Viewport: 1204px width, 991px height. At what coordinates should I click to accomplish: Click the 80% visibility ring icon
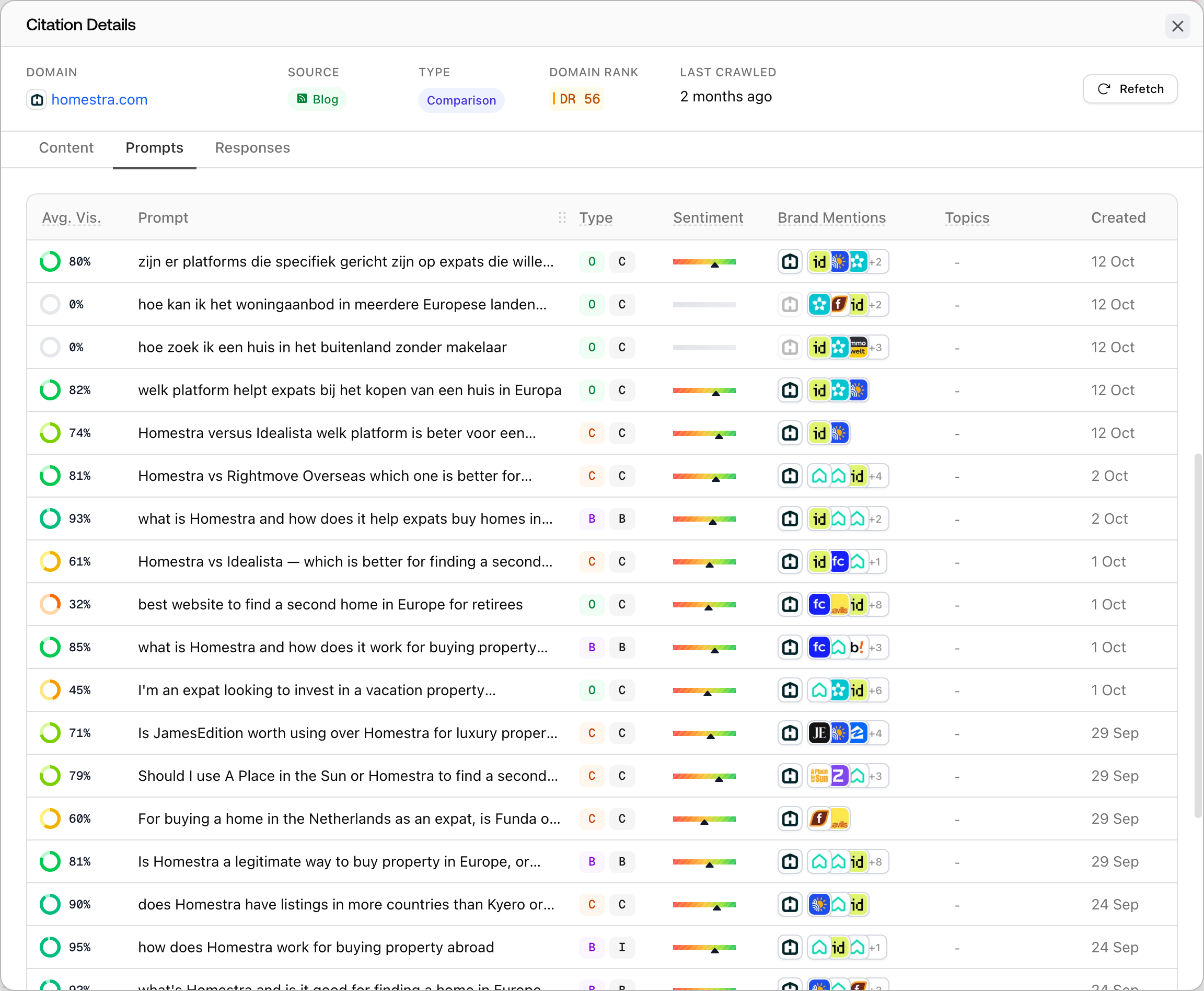point(50,261)
